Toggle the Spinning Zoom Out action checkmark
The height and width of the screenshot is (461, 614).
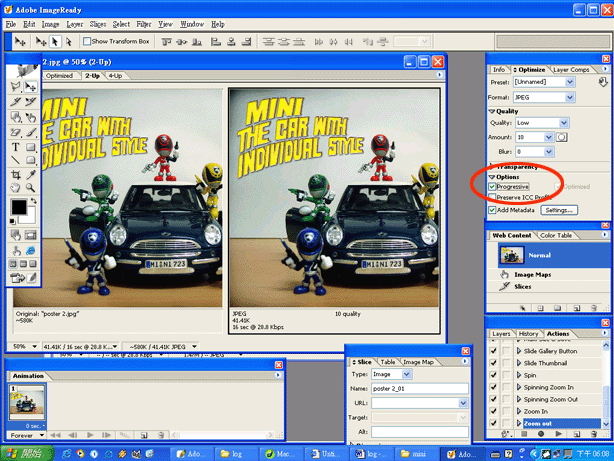point(493,399)
